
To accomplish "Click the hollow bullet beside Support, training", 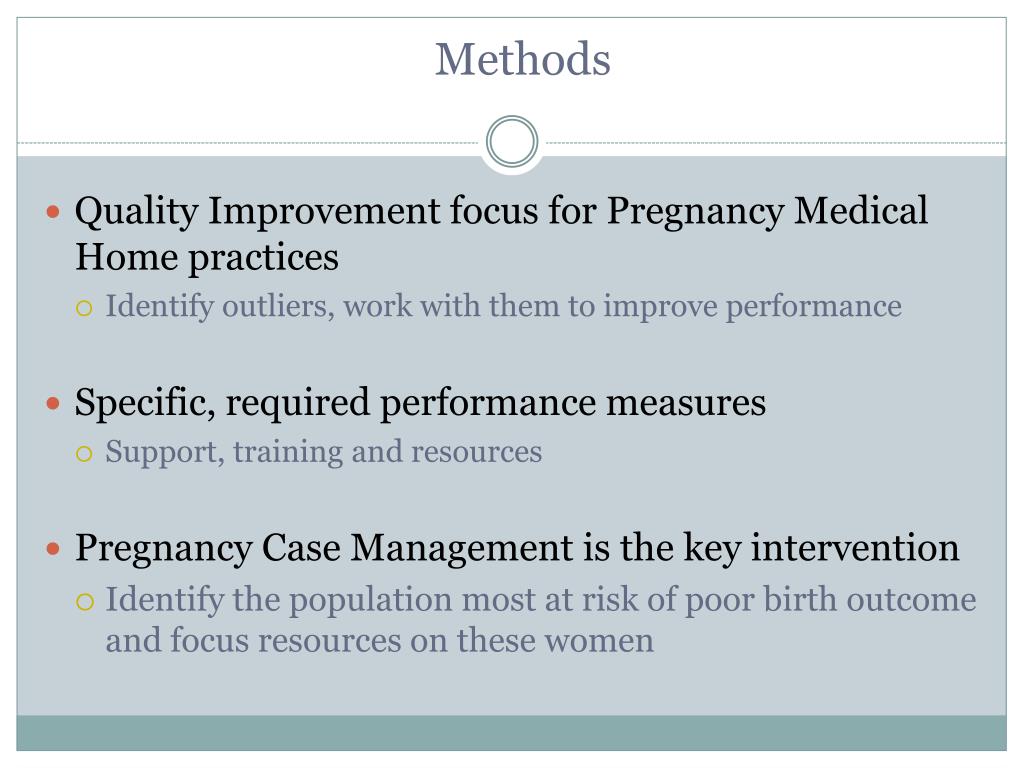I will tap(84, 454).
